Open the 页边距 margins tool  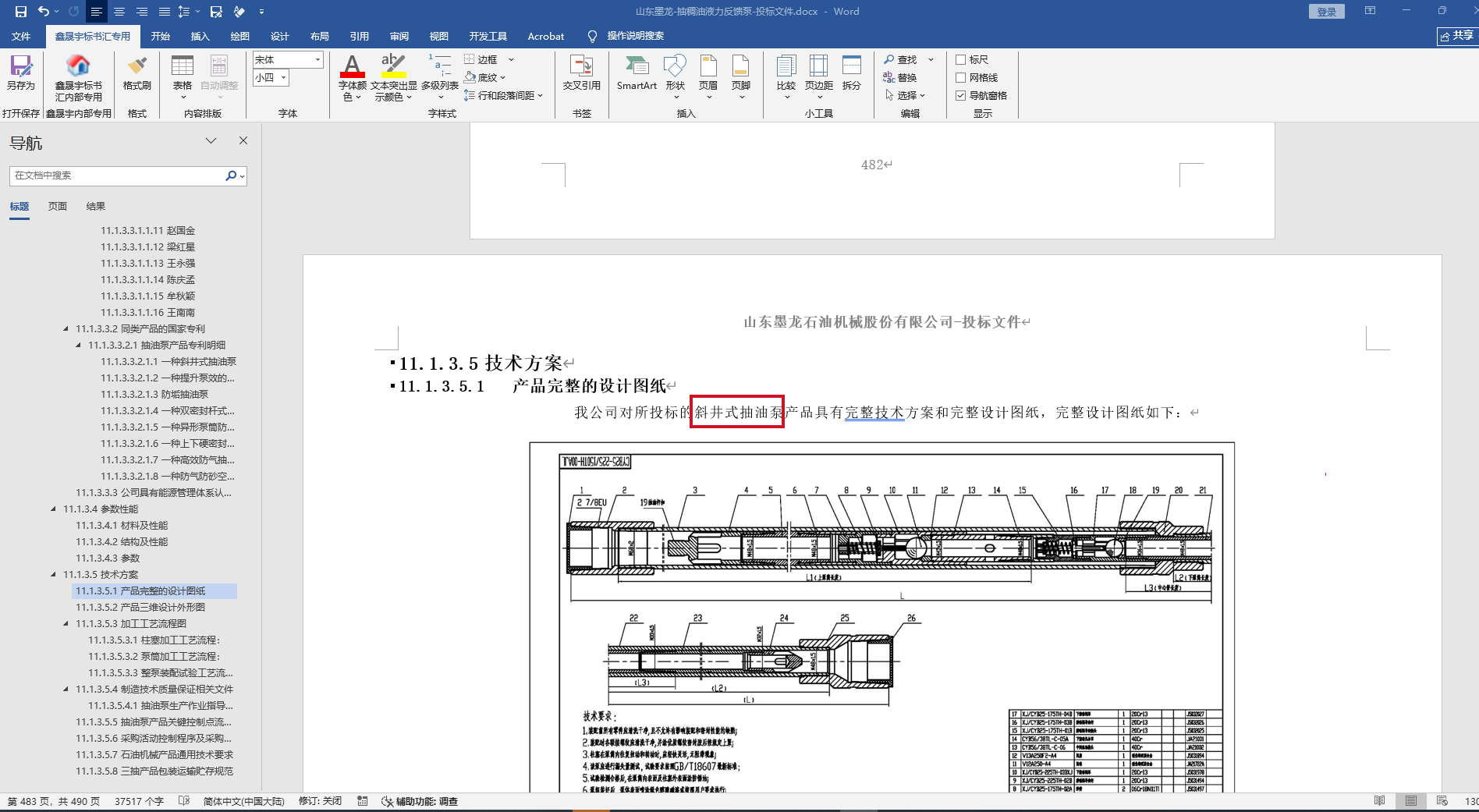pos(819,76)
